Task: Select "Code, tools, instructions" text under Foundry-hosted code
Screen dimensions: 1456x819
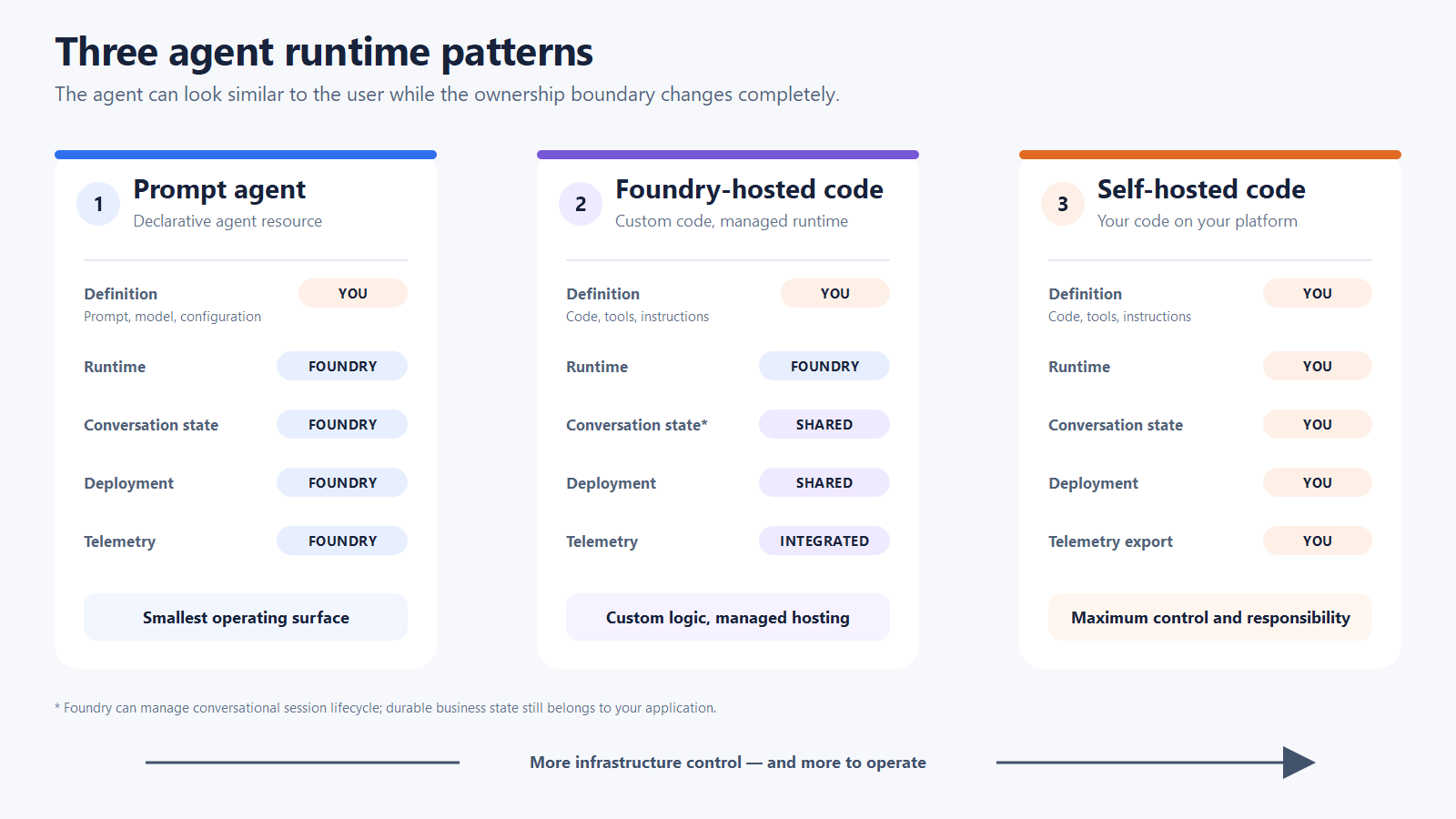Action: (x=637, y=317)
